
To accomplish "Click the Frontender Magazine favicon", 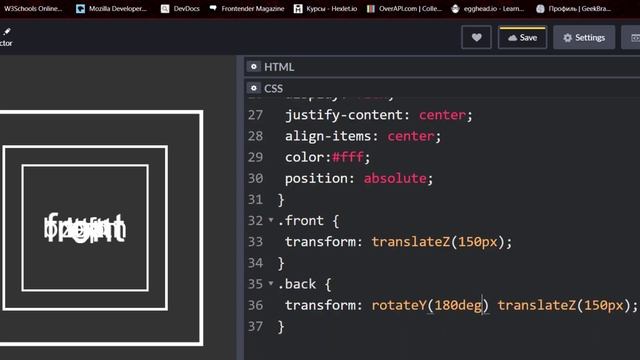I will point(213,8).
